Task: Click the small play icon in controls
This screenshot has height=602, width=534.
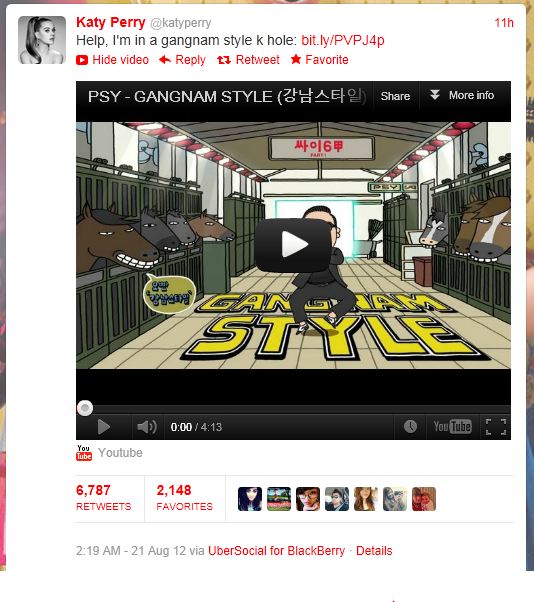Action: 104,427
